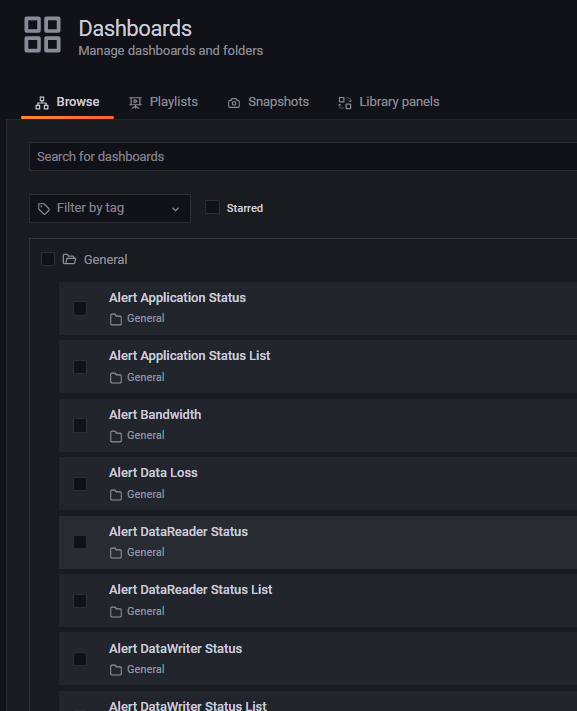
Task: Select the Alert Application Status checkbox
Action: click(80, 308)
